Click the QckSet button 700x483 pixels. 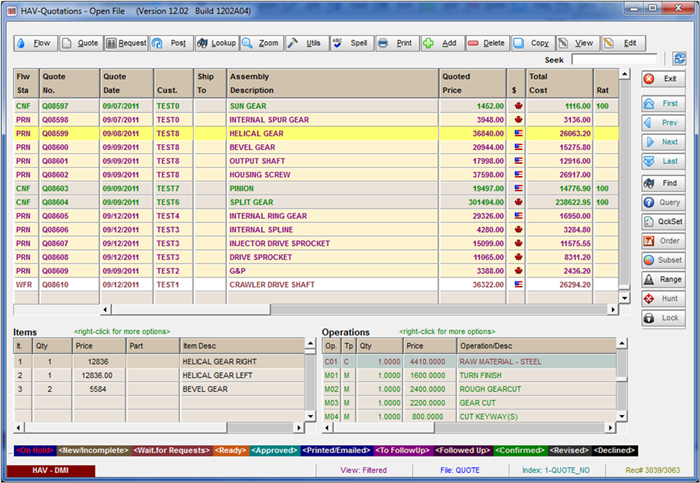[x=663, y=221]
